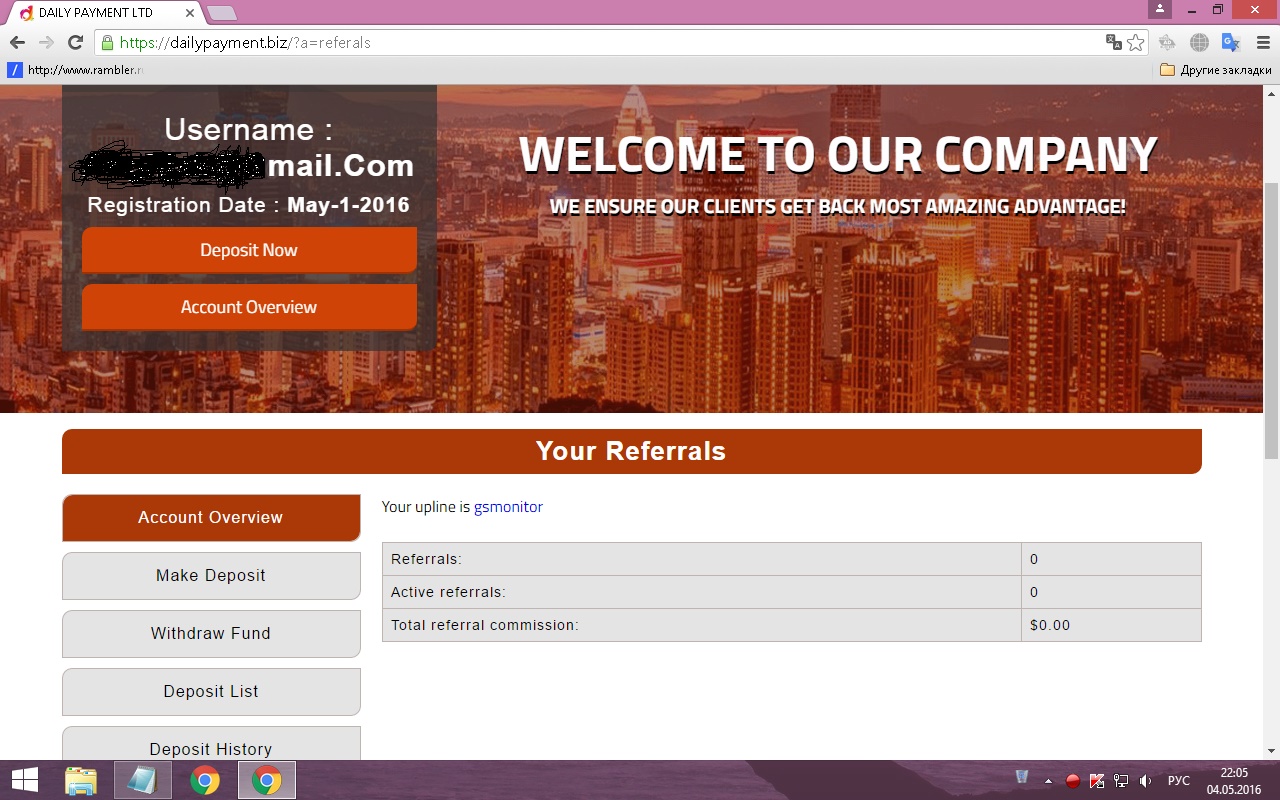Open the translate page icon in address bar
Image resolution: width=1280 pixels, height=800 pixels.
(1114, 43)
